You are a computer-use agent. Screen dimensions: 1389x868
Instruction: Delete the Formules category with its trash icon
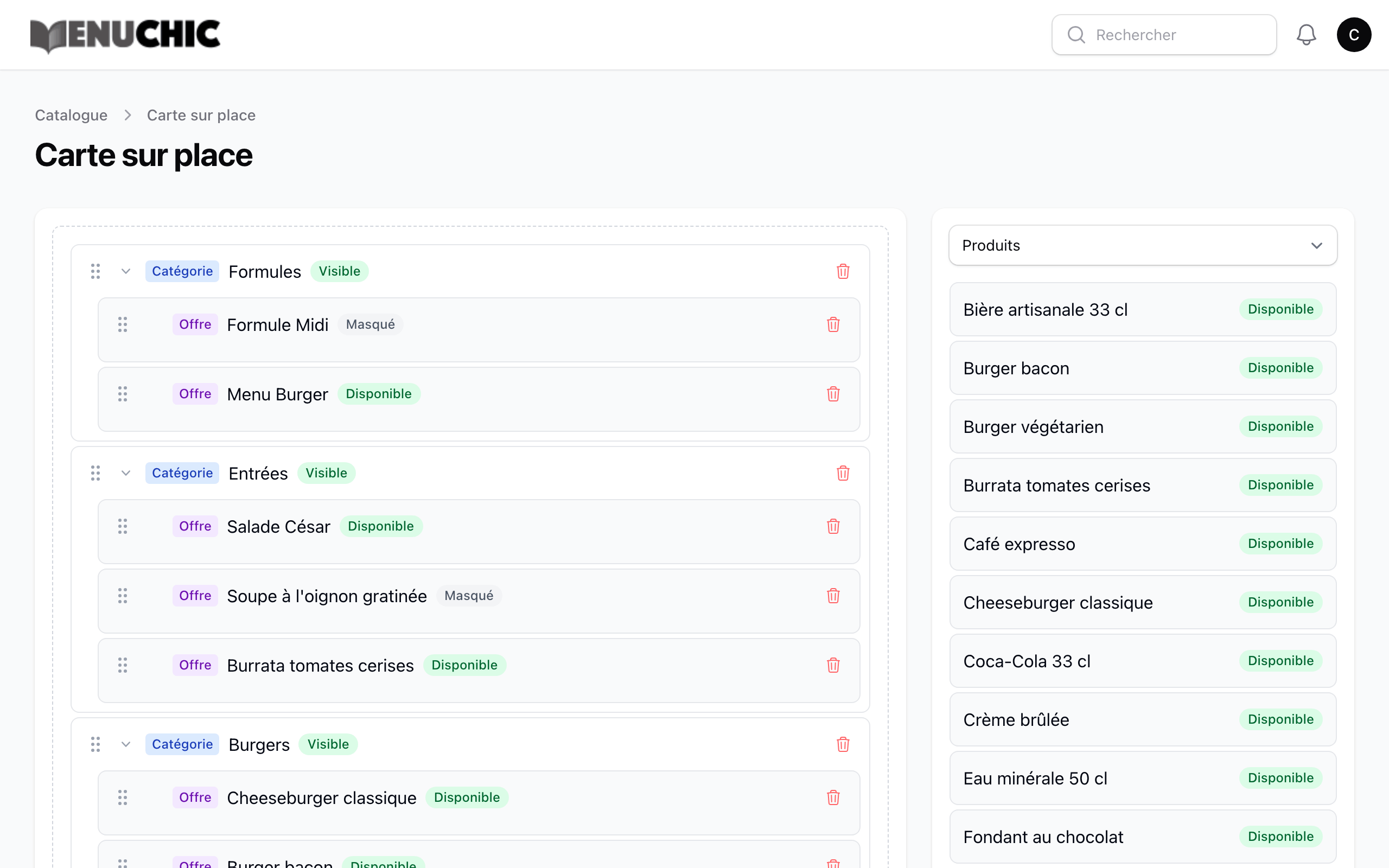[843, 271]
